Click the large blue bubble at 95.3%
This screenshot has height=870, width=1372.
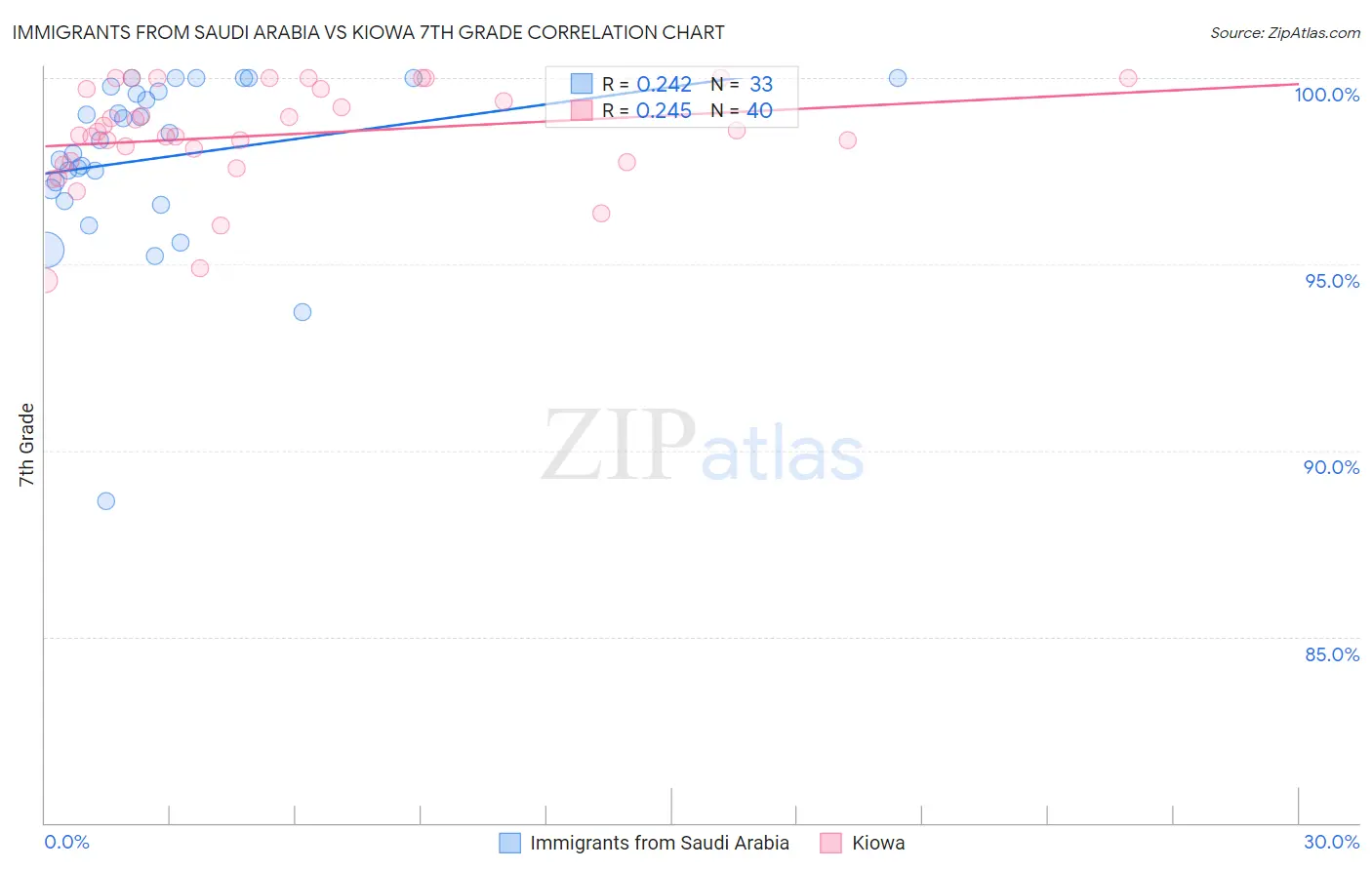[x=46, y=251]
